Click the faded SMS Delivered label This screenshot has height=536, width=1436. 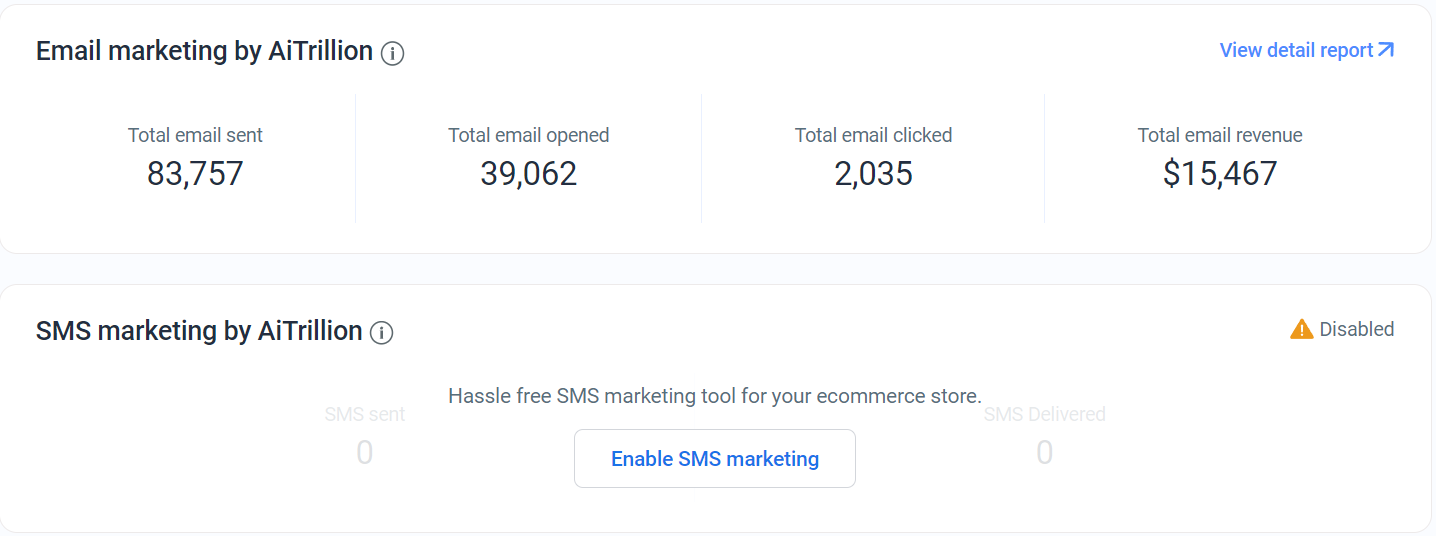(x=1045, y=414)
